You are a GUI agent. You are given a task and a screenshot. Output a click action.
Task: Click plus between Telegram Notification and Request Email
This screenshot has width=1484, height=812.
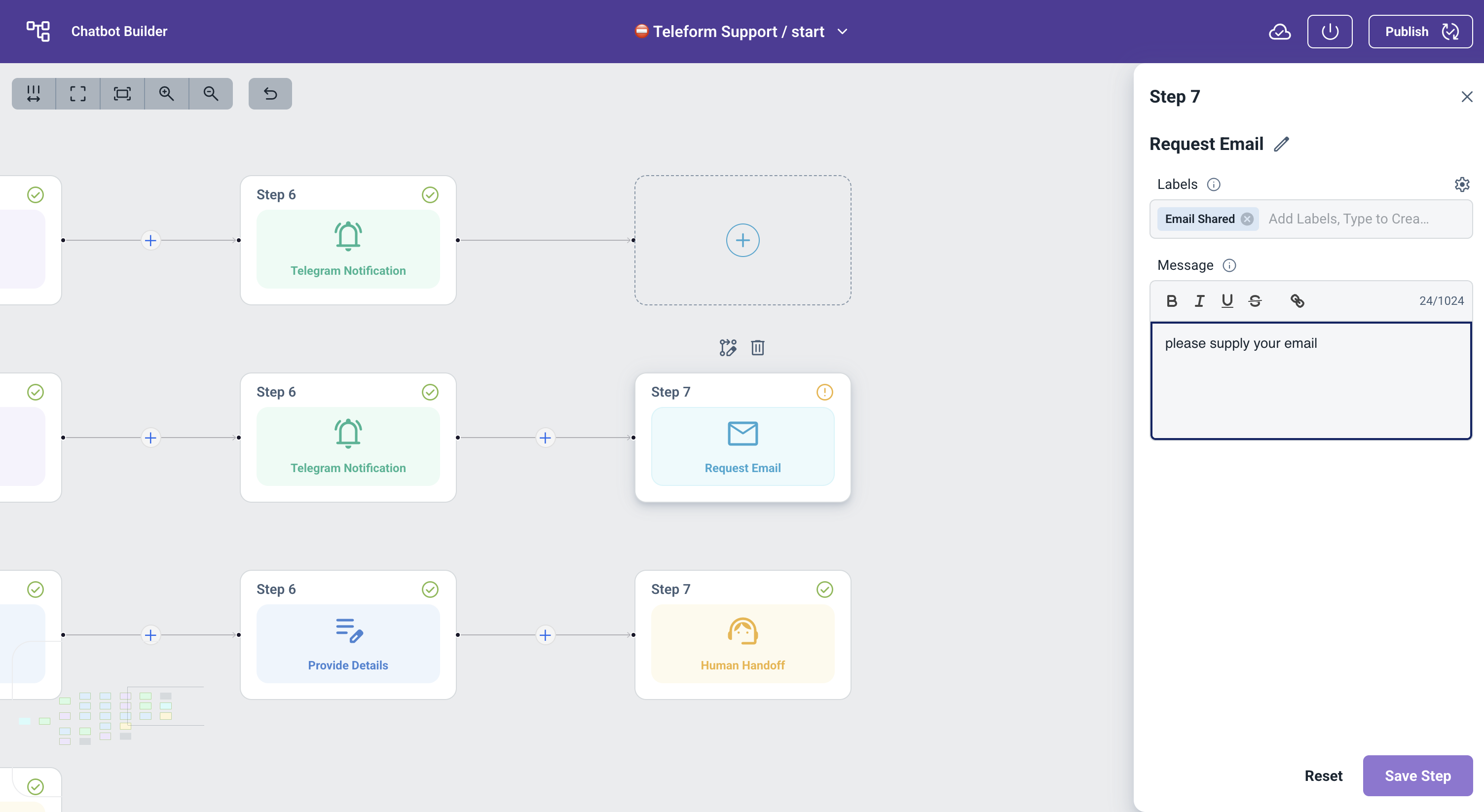545,438
